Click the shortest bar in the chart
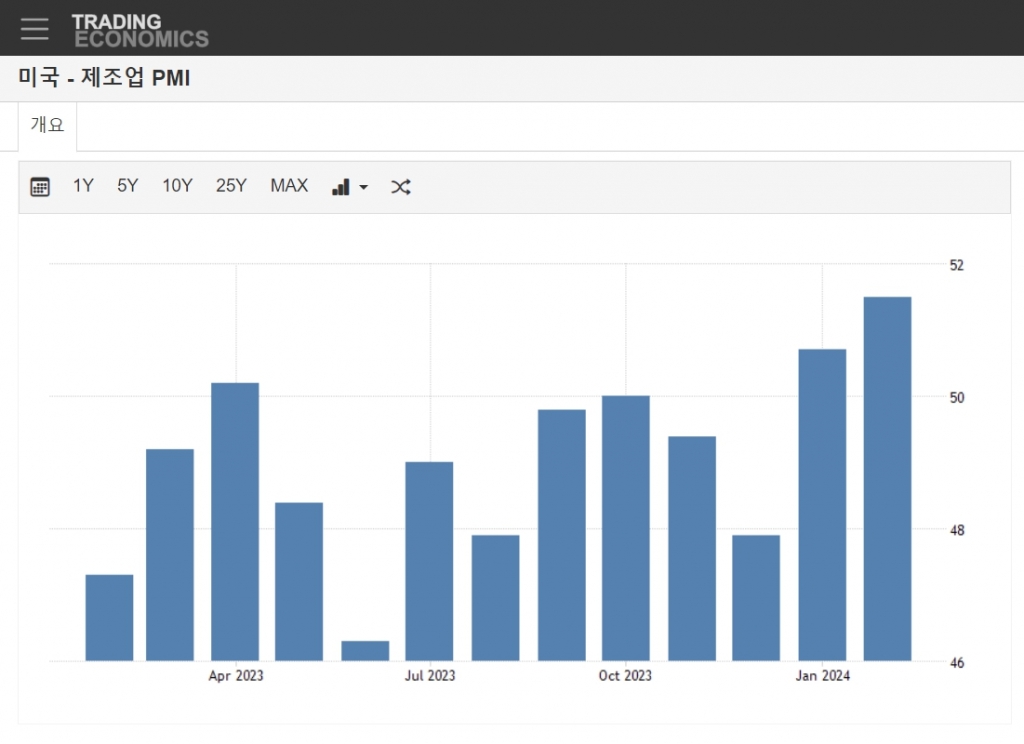Viewport: 1024px width, 744px height. tap(365, 651)
